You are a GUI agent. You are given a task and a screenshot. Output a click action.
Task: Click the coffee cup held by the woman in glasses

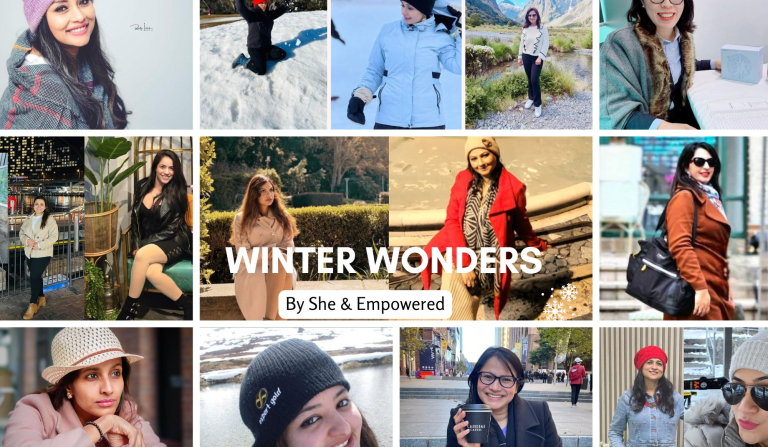tap(476, 423)
